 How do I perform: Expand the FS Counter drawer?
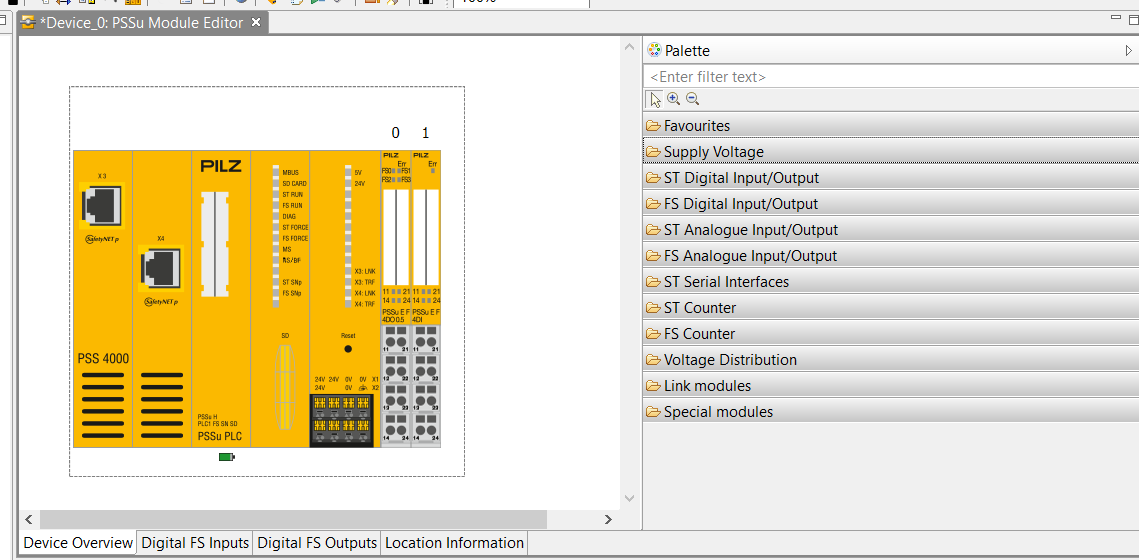click(x=891, y=334)
